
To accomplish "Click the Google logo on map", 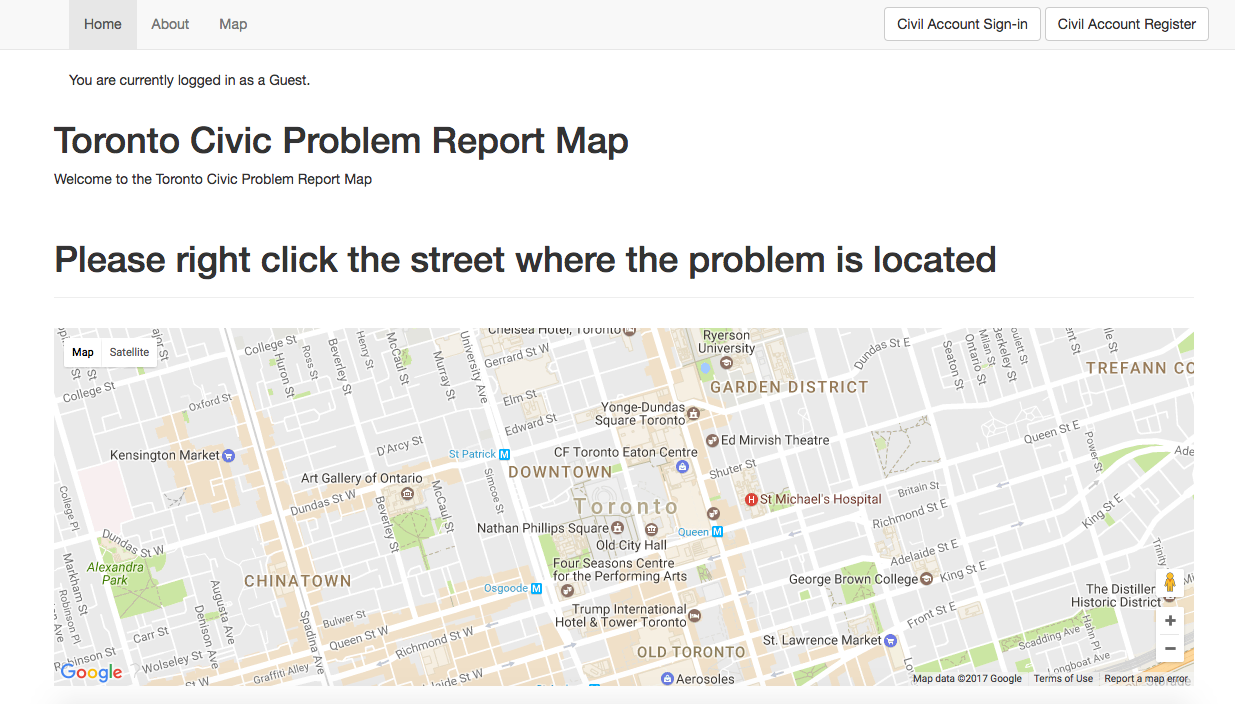I will (91, 672).
